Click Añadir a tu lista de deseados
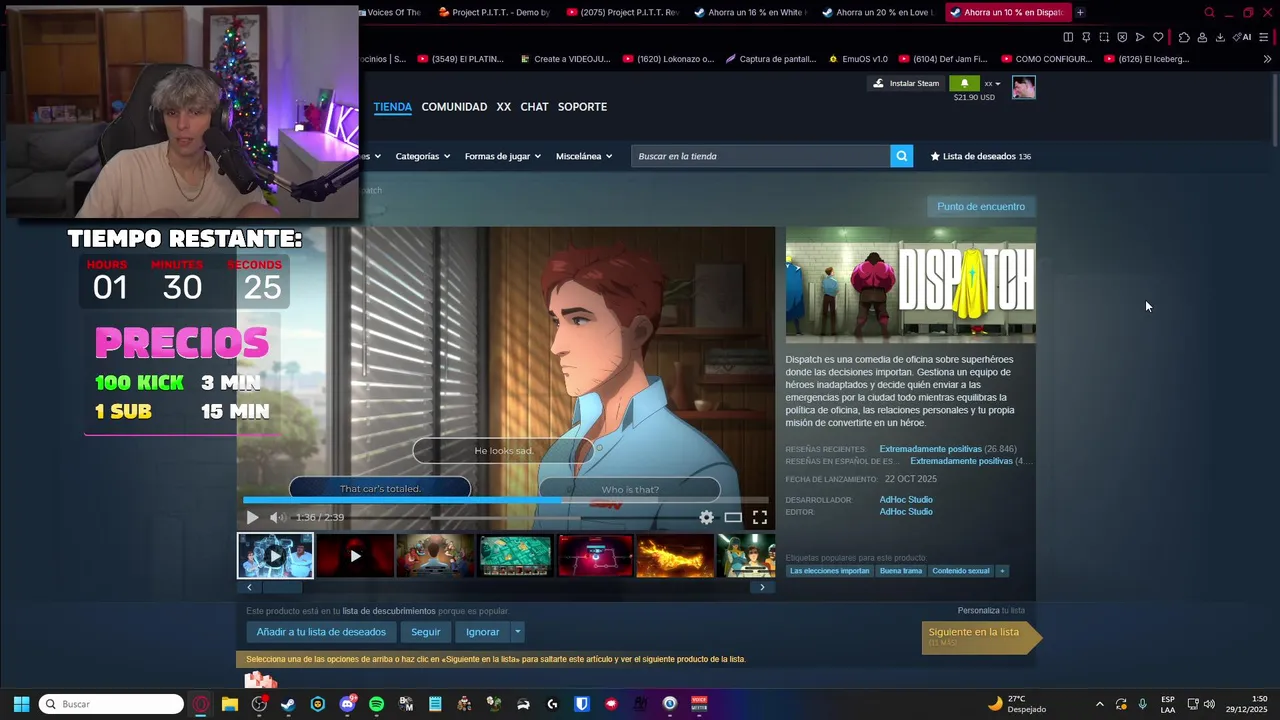Viewport: 1280px width, 720px height. point(321,632)
